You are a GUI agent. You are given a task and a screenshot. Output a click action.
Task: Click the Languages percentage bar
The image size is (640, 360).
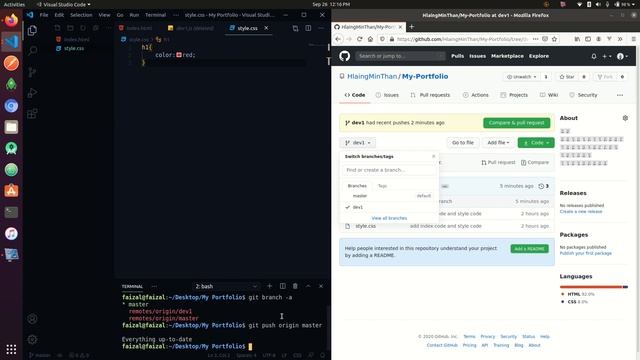coord(594,287)
